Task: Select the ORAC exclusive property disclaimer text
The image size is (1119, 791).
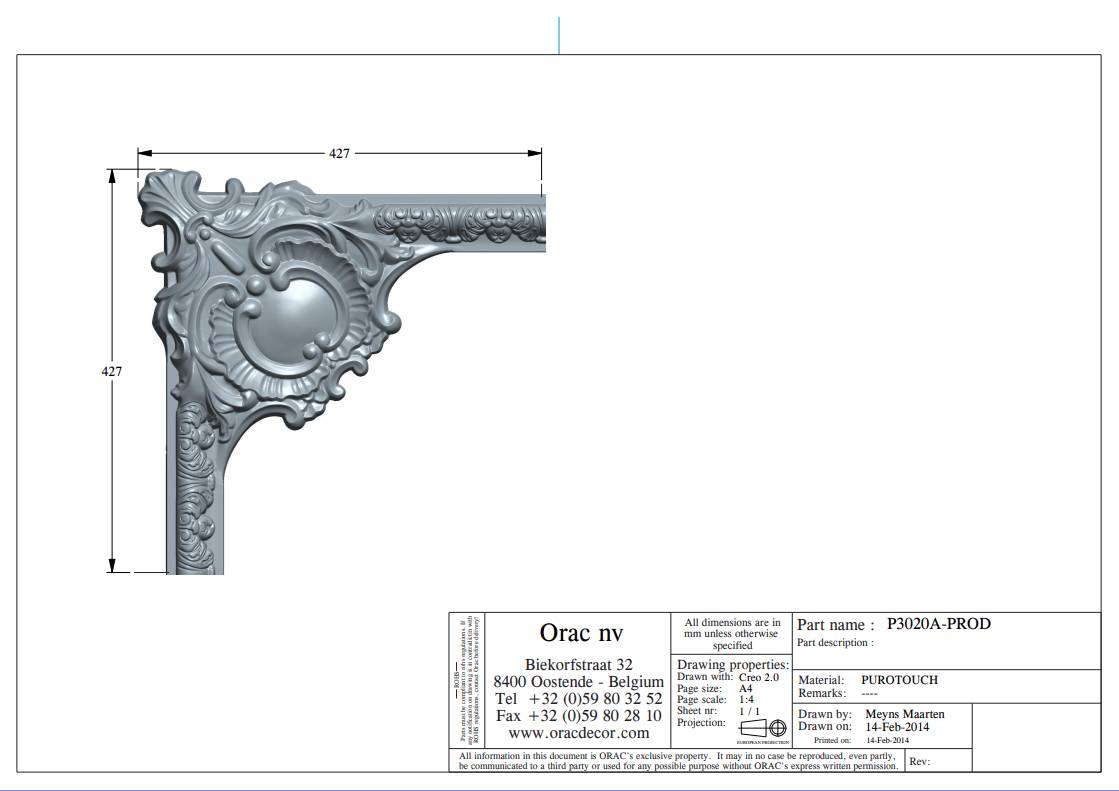Action: pos(678,761)
